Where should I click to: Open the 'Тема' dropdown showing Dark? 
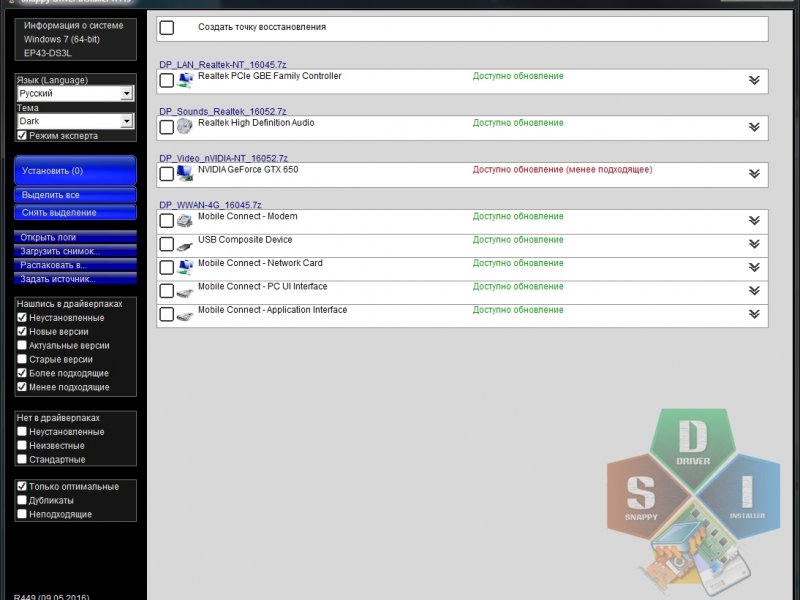tap(76, 121)
